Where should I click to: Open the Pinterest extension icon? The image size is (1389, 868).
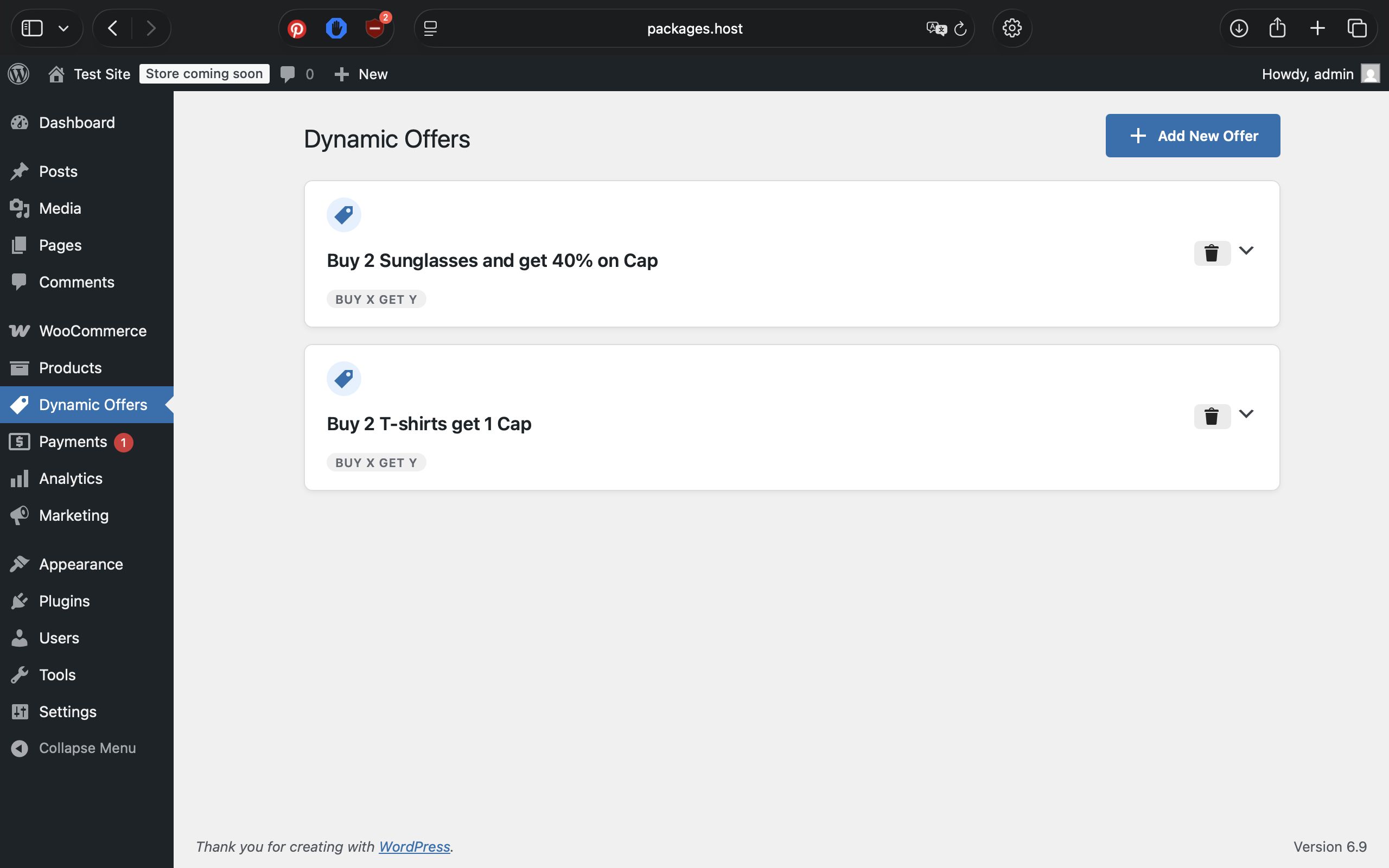click(x=297, y=28)
